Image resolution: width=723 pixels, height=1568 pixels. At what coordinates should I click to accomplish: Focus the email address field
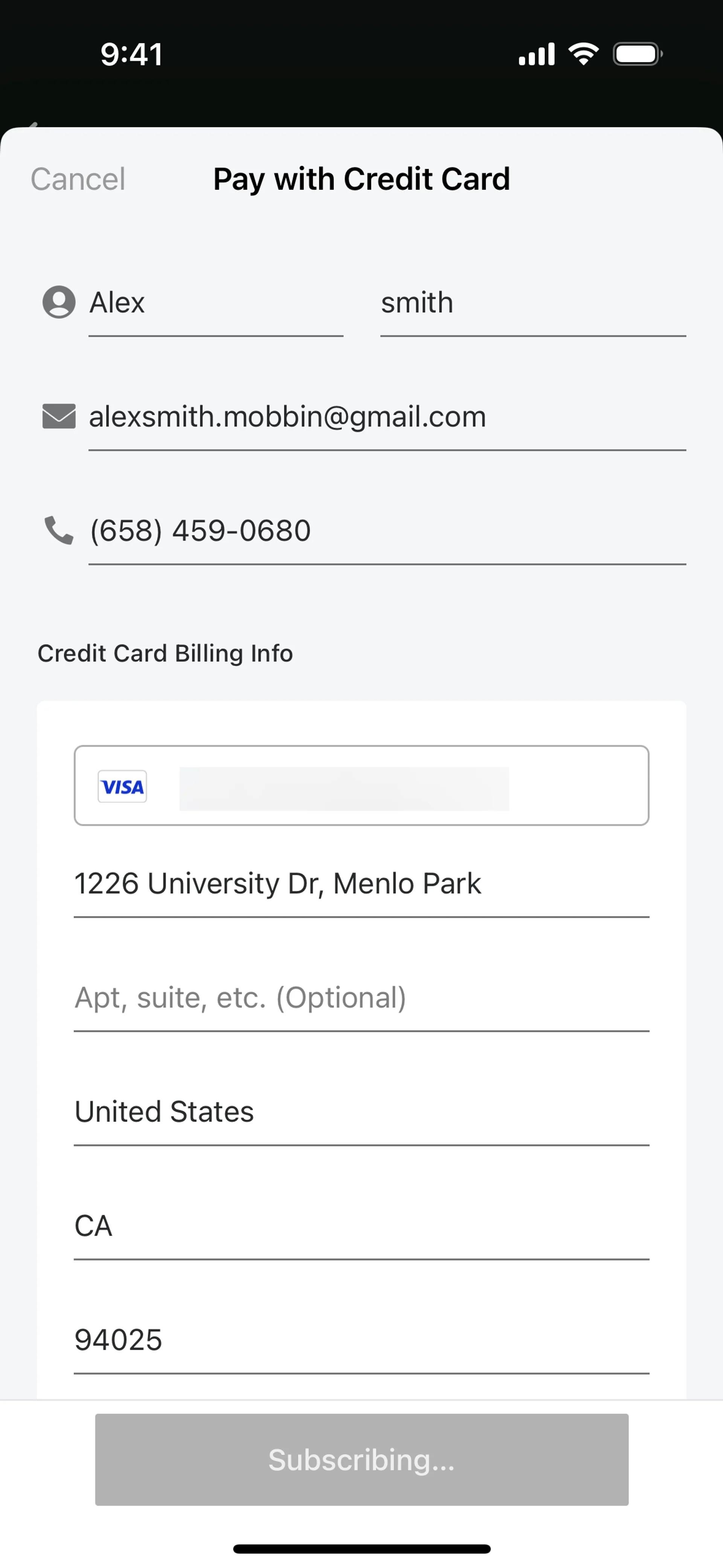point(387,417)
